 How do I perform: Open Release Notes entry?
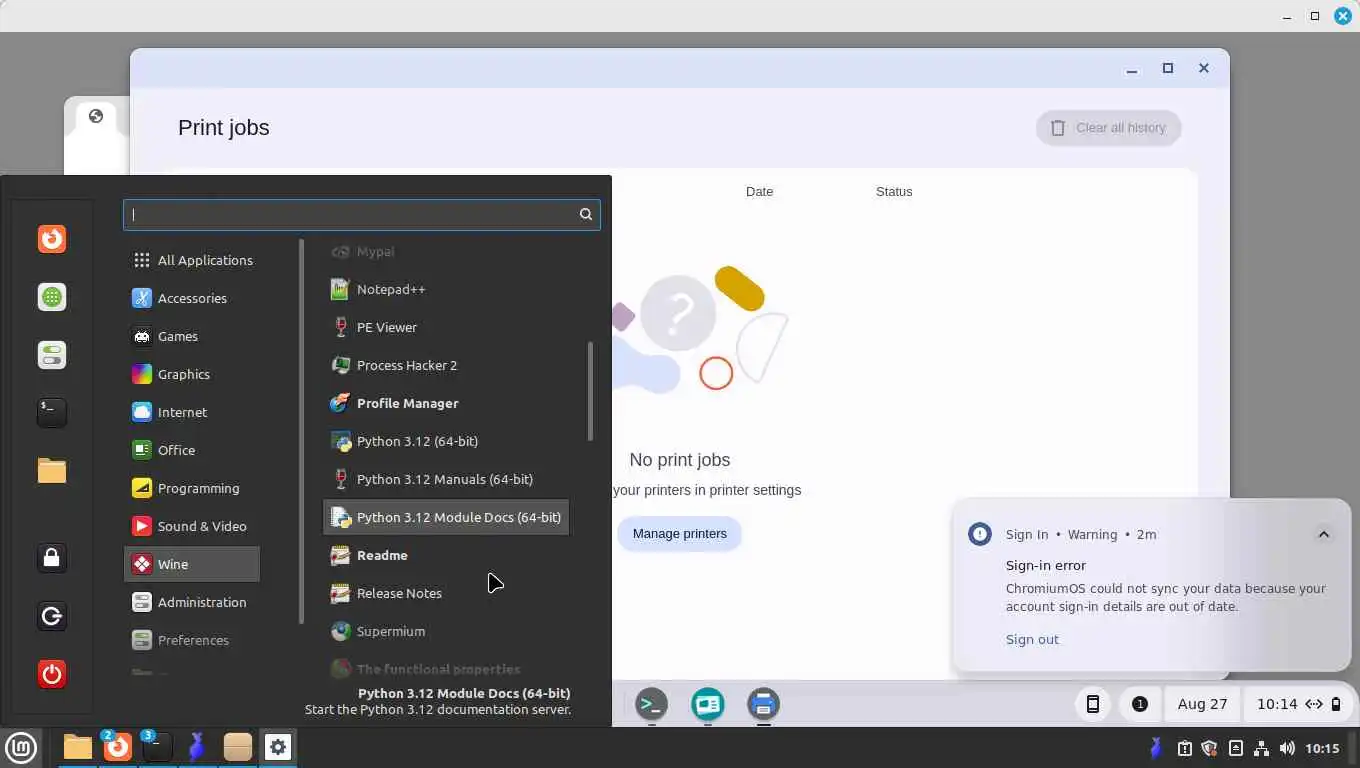(x=446, y=593)
